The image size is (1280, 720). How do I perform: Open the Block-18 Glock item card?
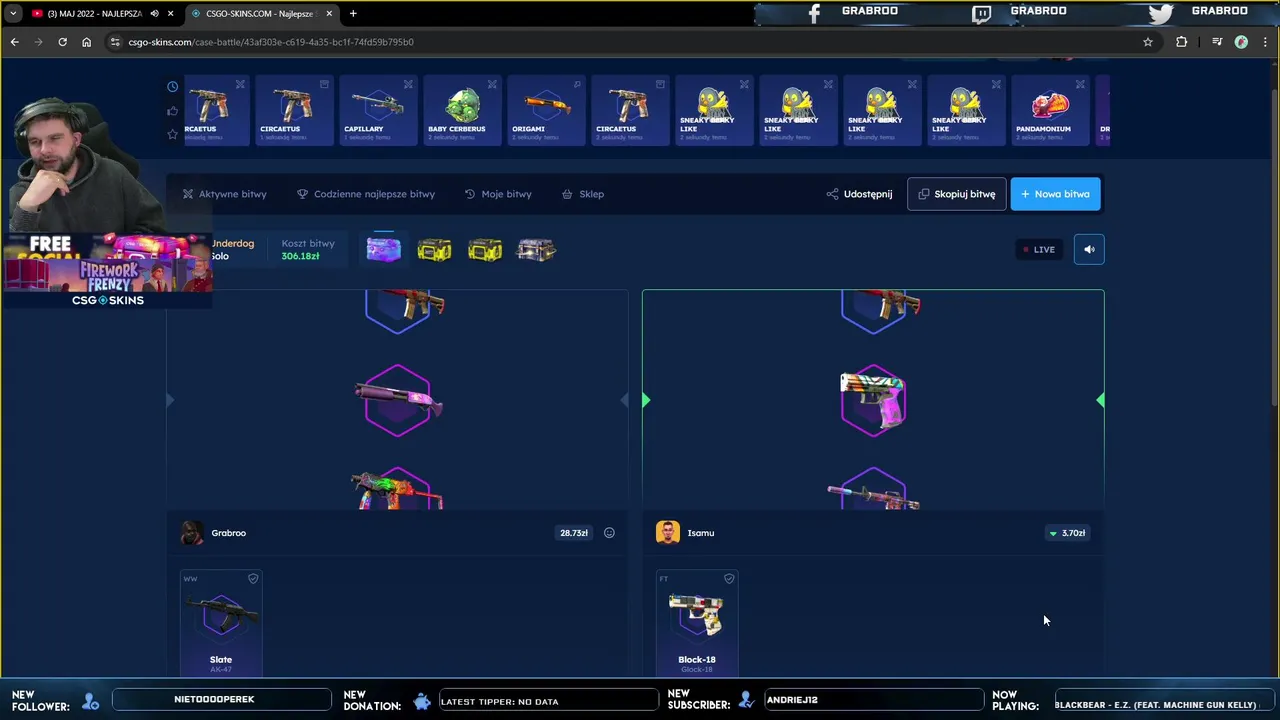coord(697,623)
